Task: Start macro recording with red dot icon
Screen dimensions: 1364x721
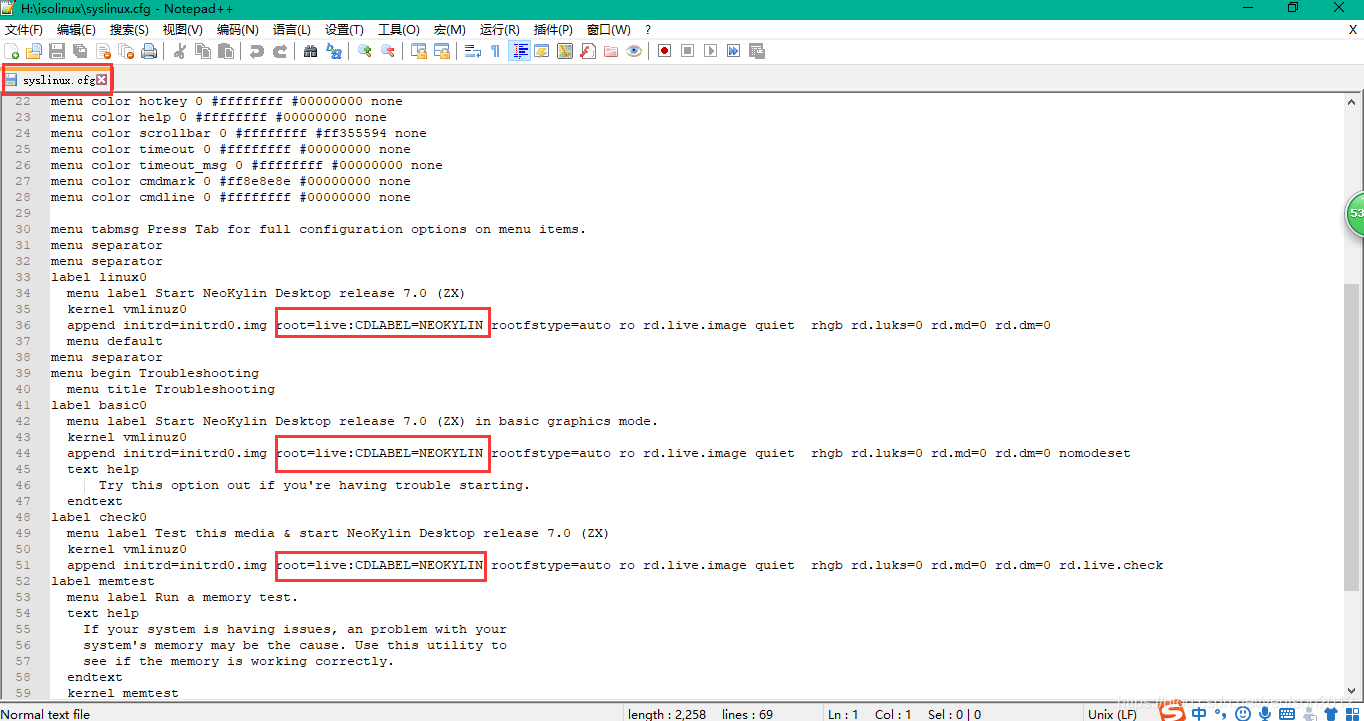Action: click(664, 51)
